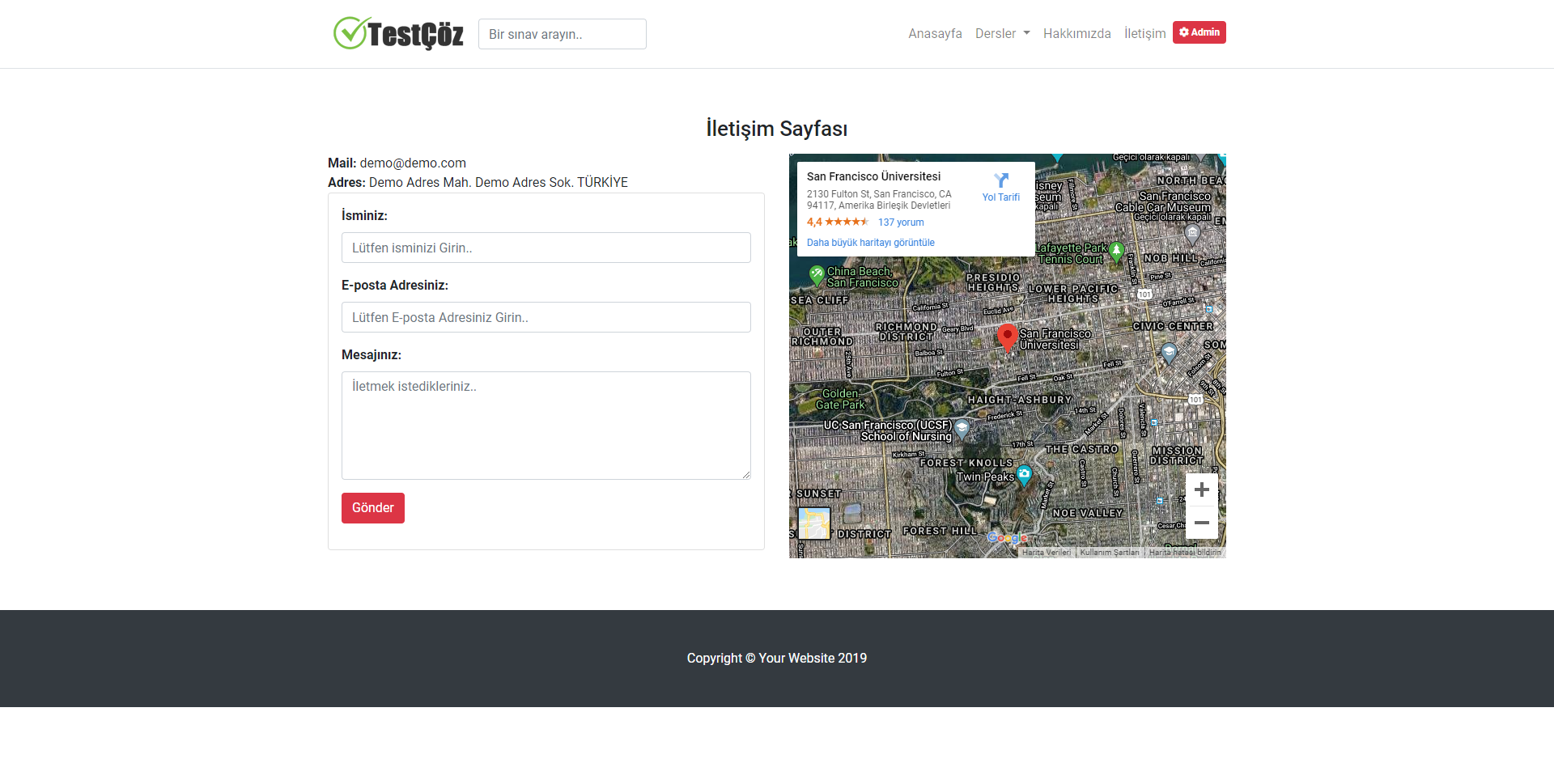
Task: Click the red Admin button
Action: point(1199,32)
